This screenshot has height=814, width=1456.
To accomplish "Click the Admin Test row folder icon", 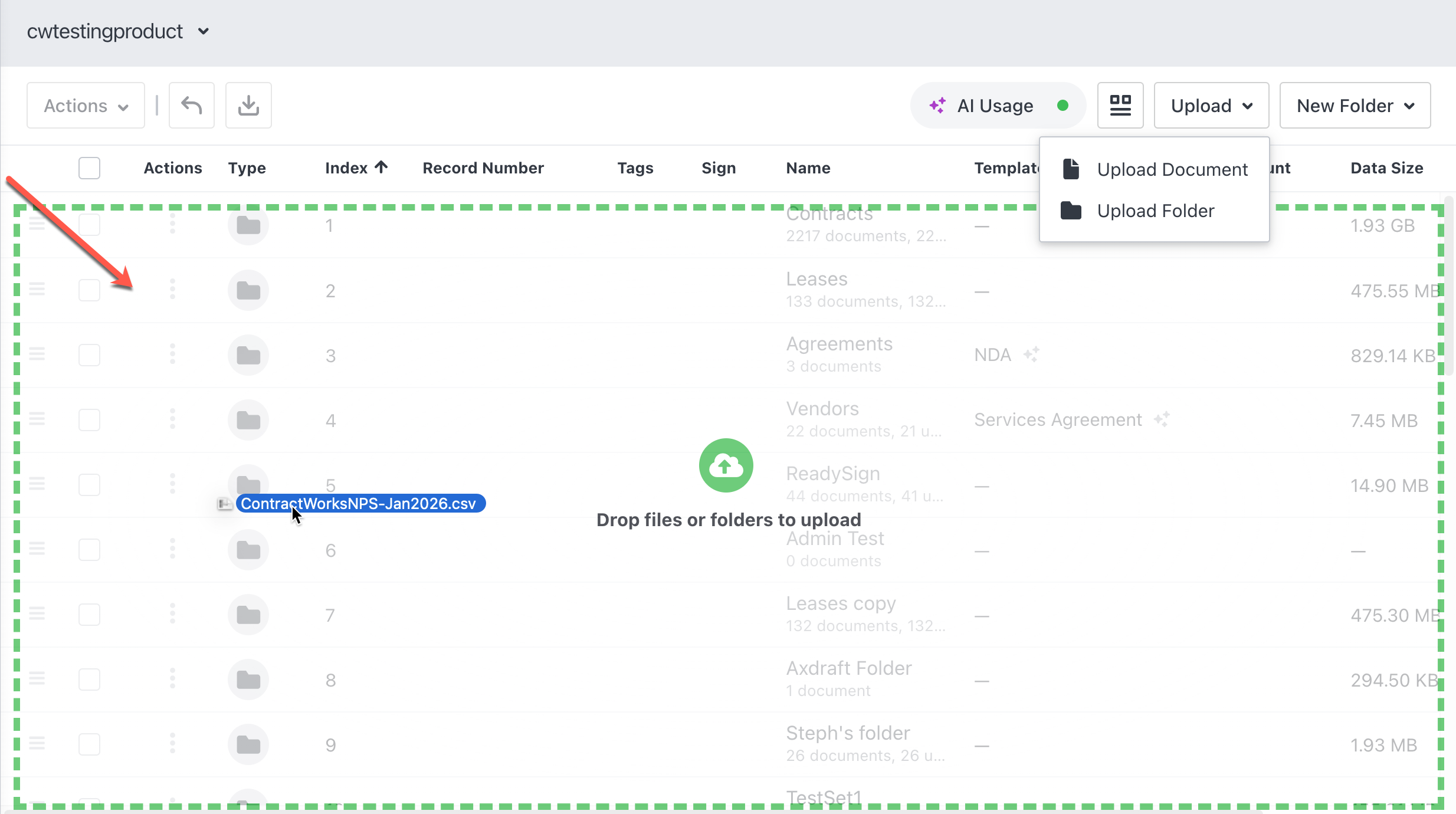I will [x=248, y=550].
